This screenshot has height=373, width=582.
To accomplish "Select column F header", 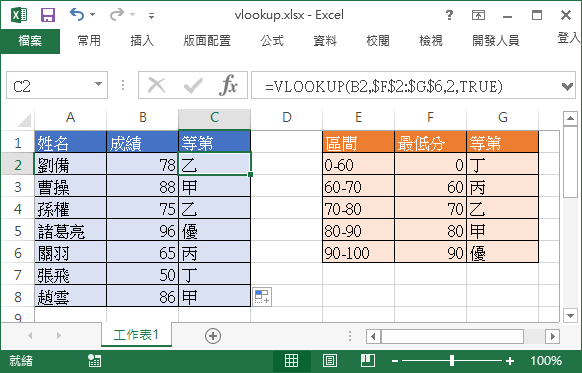I will 430,118.
